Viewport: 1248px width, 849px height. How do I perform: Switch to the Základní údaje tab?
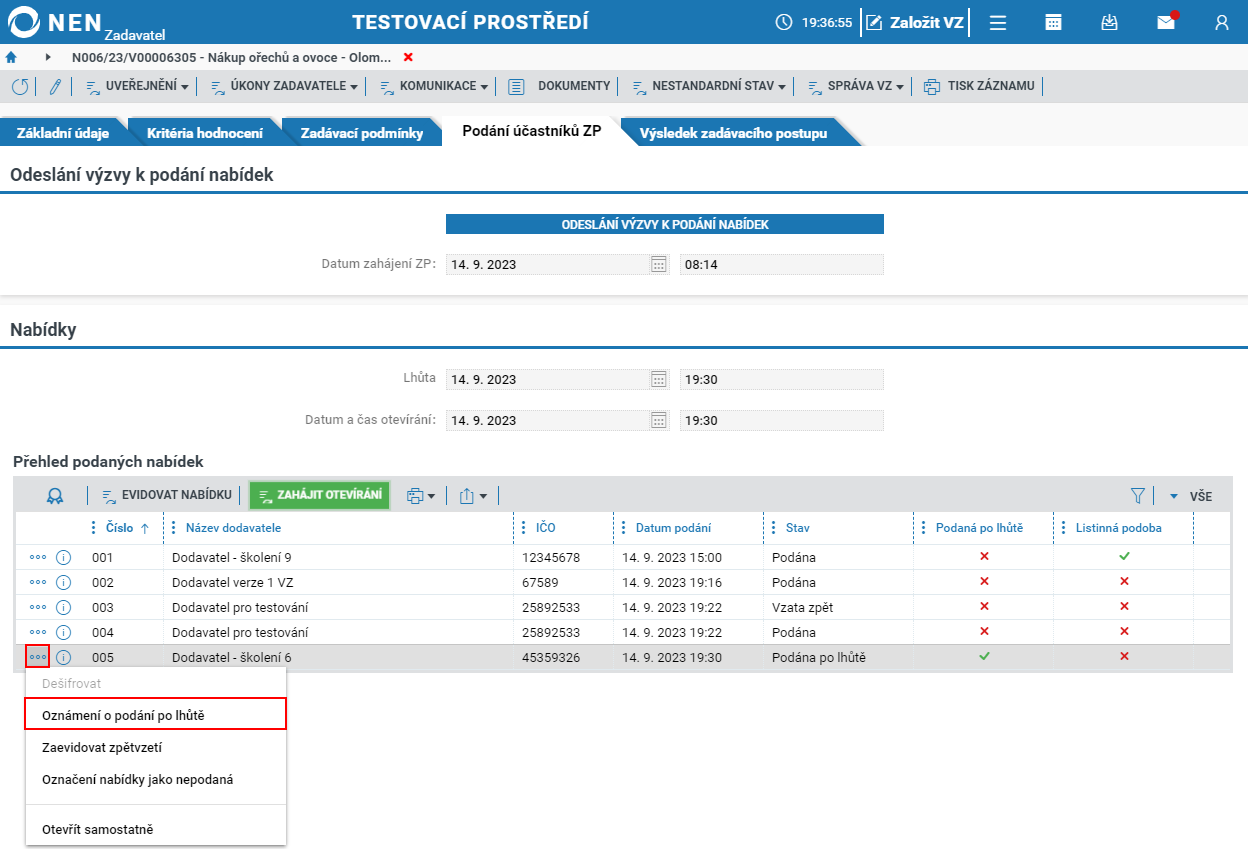coord(62,133)
